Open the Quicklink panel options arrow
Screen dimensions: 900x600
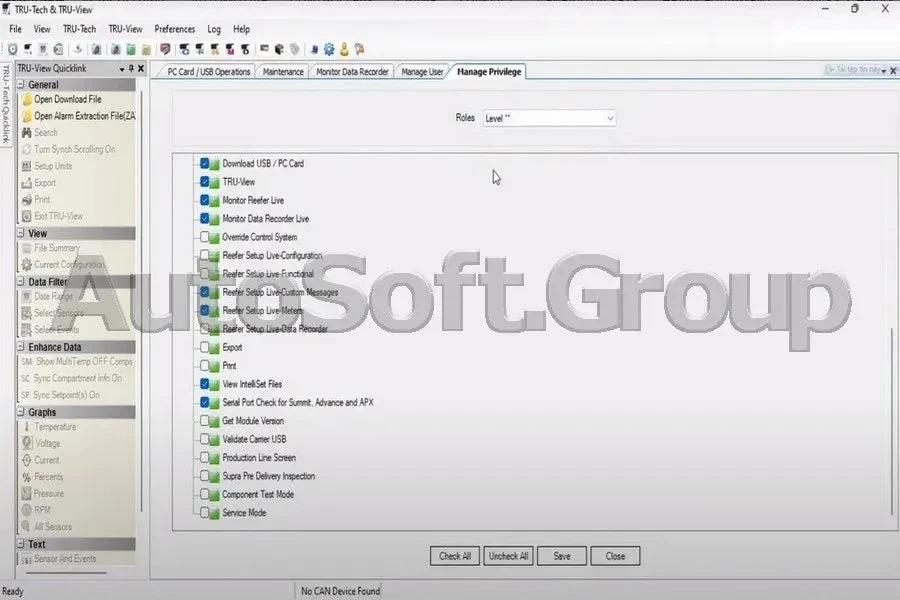(x=122, y=69)
